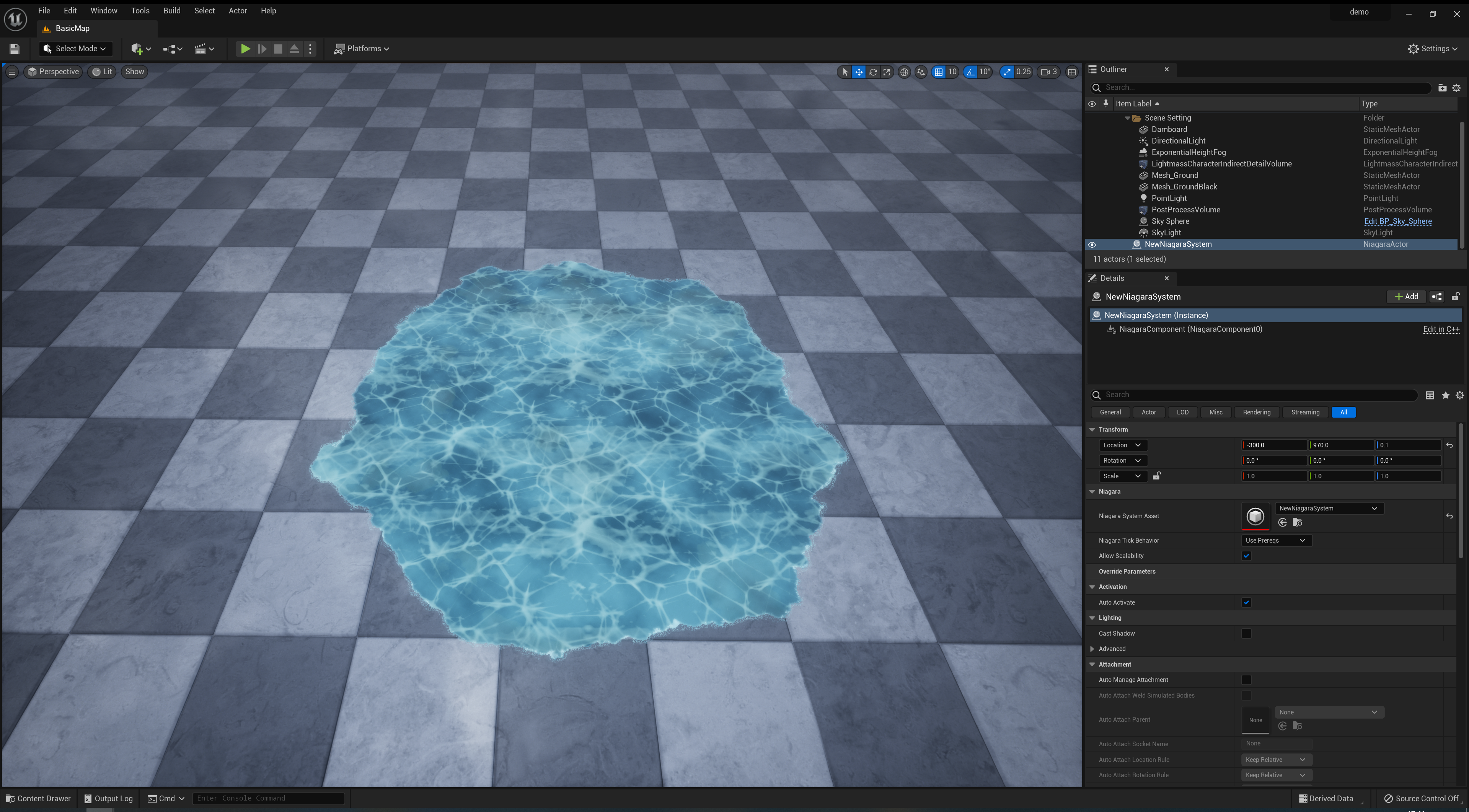This screenshot has height=812, width=1469.
Task: Toggle the Auto Activate checkbox
Action: coord(1247,603)
